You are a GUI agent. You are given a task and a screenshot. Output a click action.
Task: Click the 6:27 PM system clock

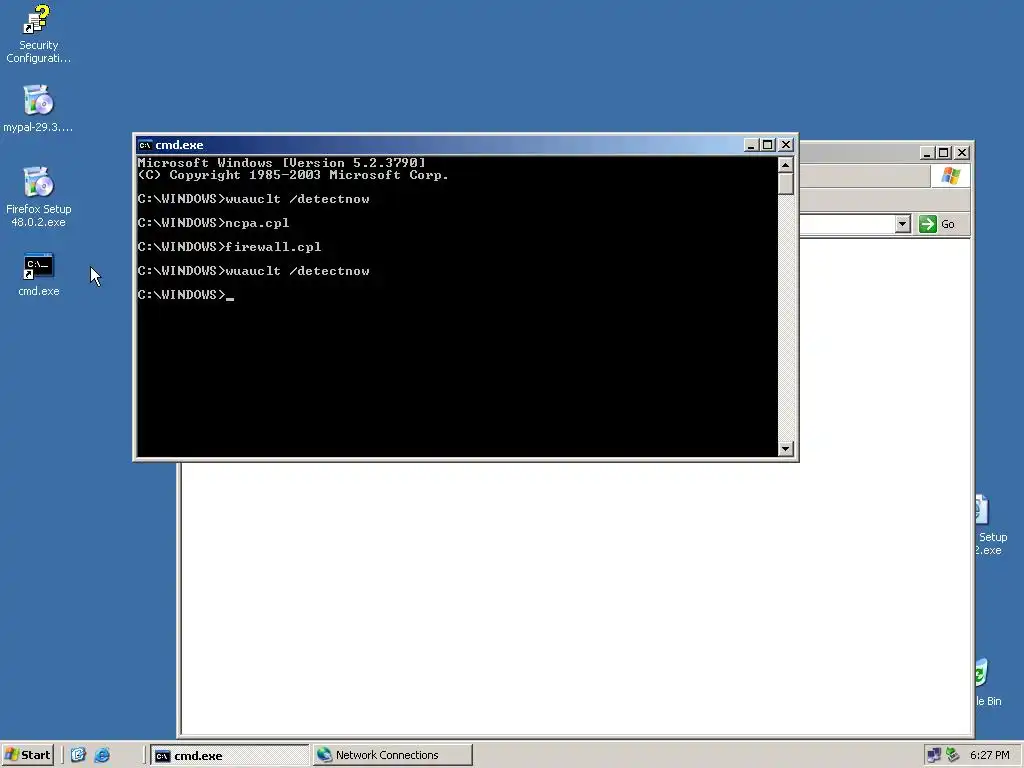coord(989,755)
